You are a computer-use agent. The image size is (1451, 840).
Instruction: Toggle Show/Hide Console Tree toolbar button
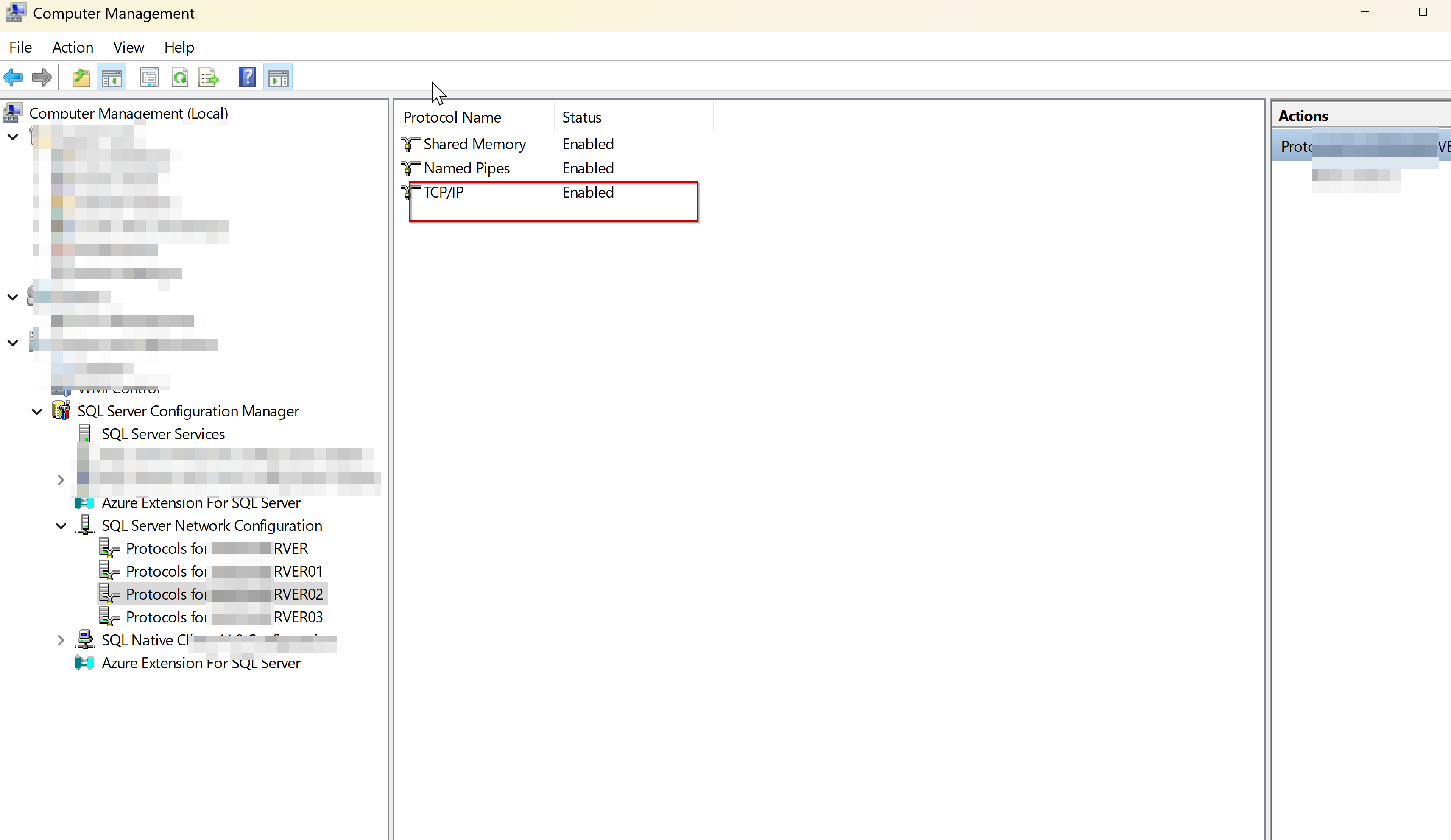[112, 77]
